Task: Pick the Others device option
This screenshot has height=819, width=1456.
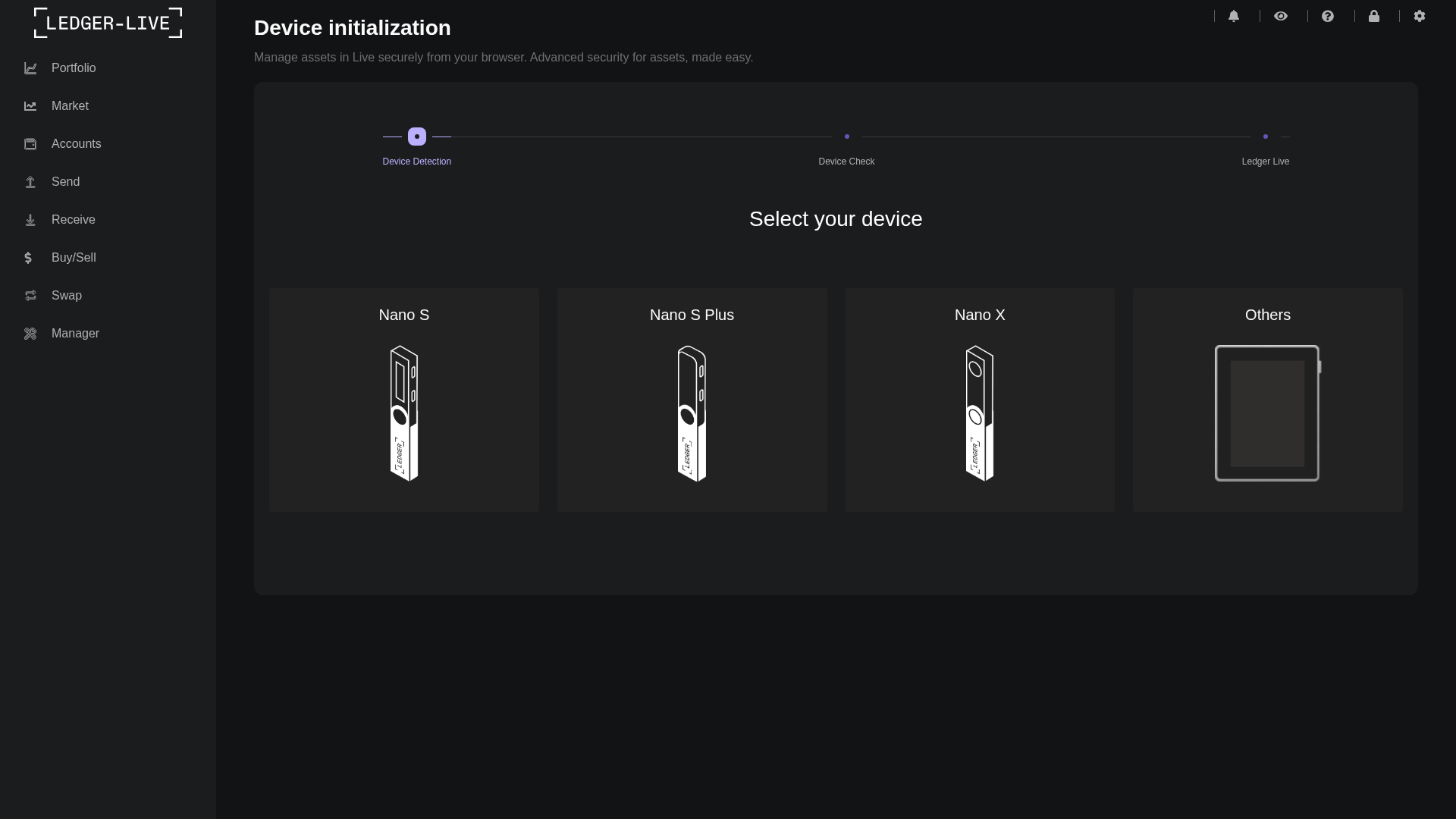Action: click(1267, 400)
